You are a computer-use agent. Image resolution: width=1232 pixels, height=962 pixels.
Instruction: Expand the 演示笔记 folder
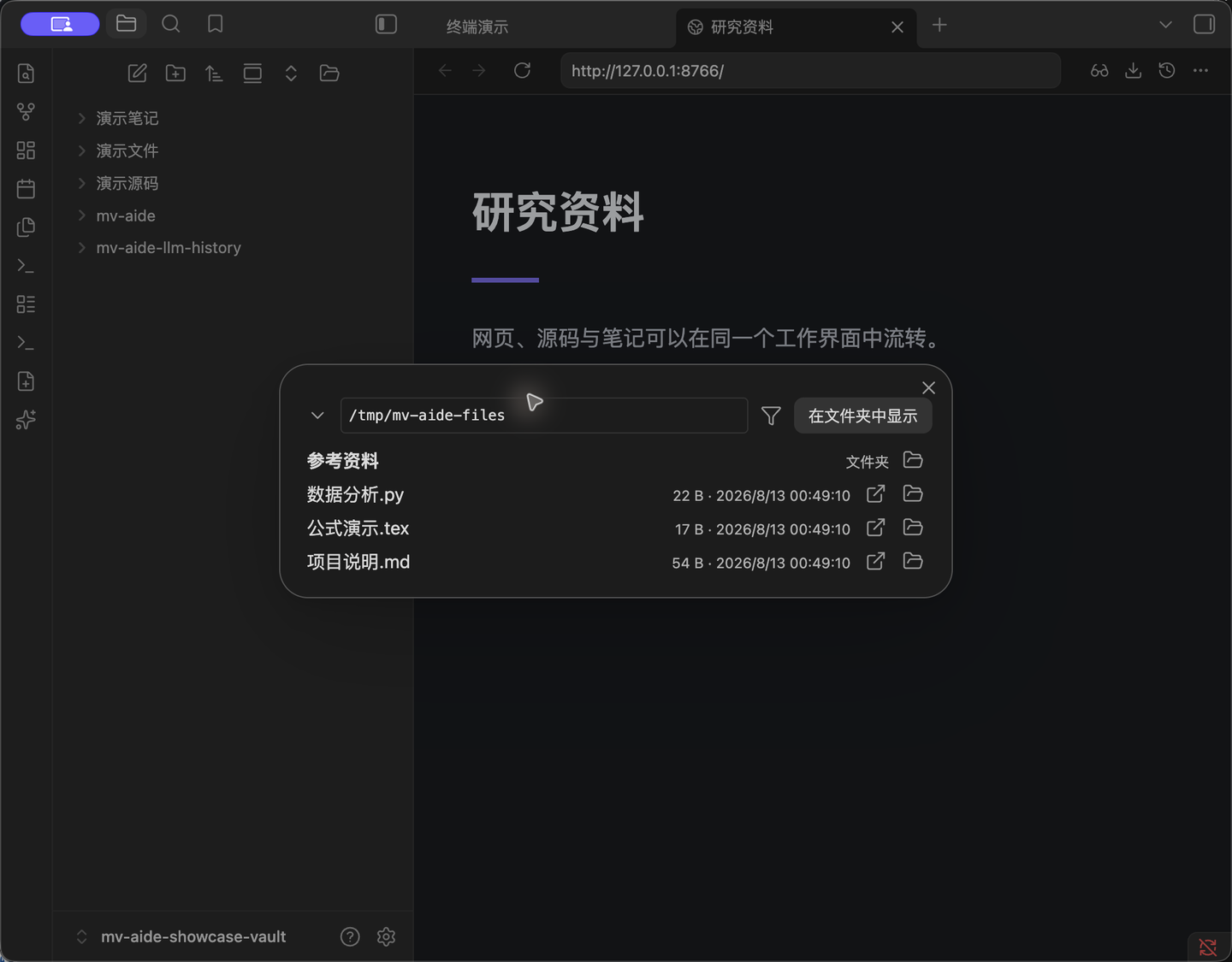click(127, 118)
